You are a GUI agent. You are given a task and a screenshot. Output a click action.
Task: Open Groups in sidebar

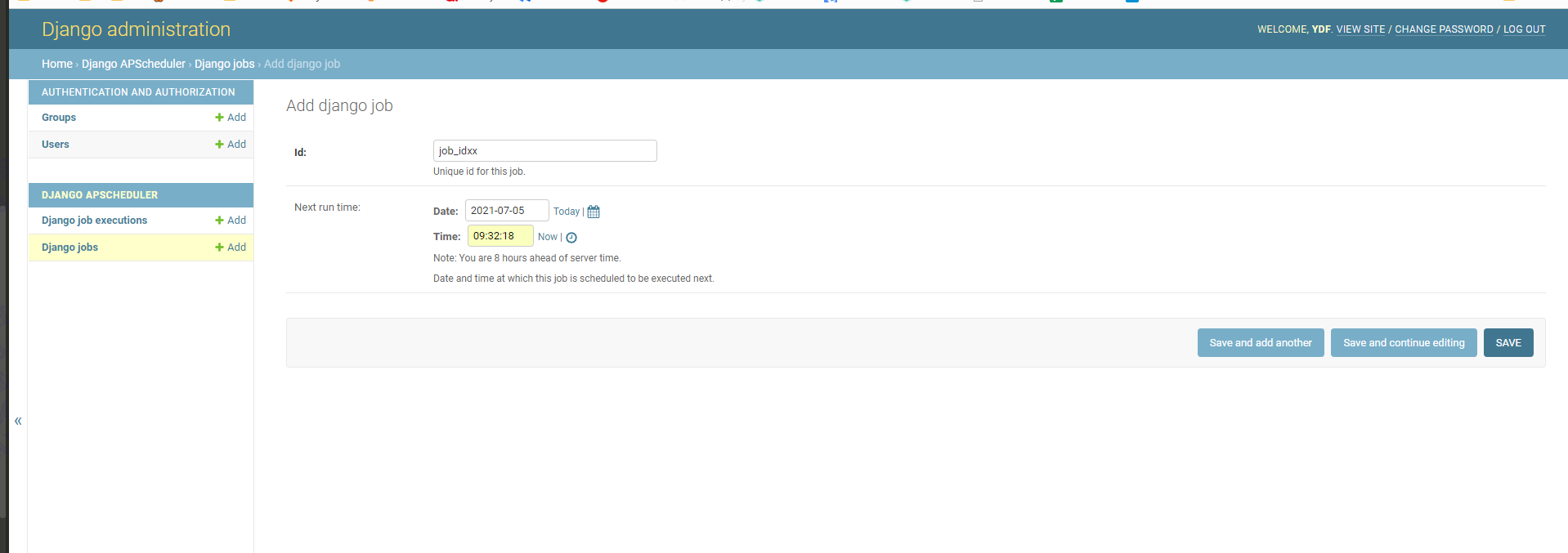(59, 118)
